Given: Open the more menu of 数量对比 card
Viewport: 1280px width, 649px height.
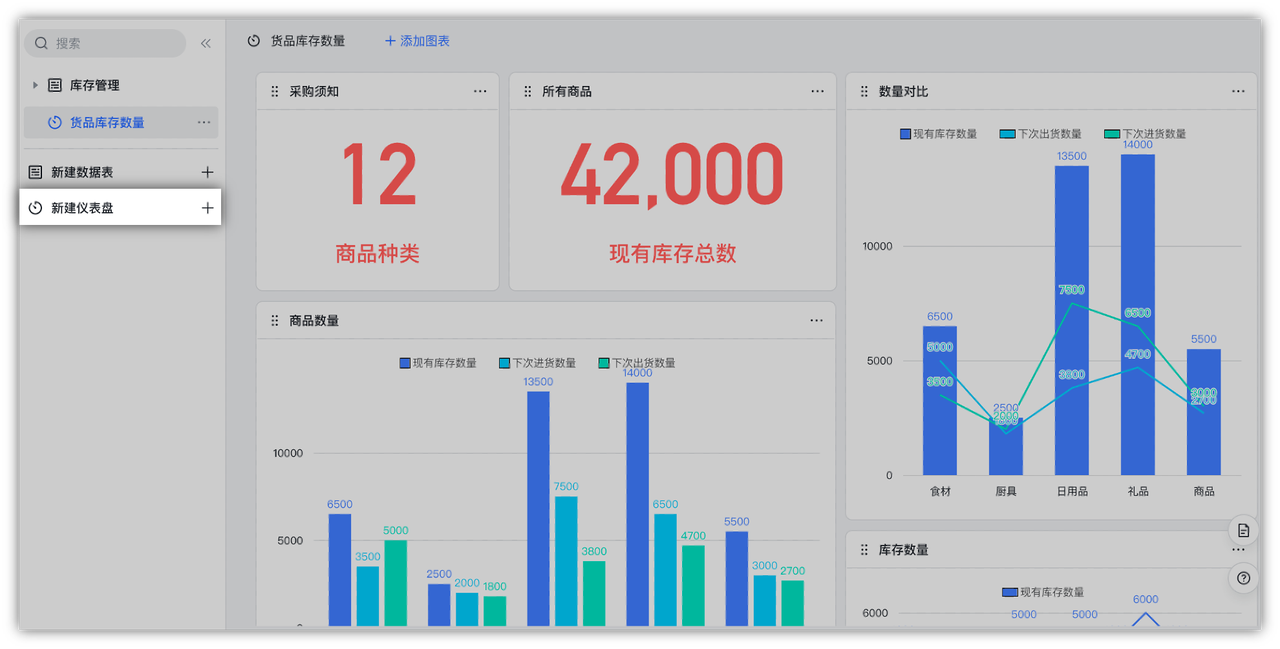Looking at the screenshot, I should (x=1238, y=91).
